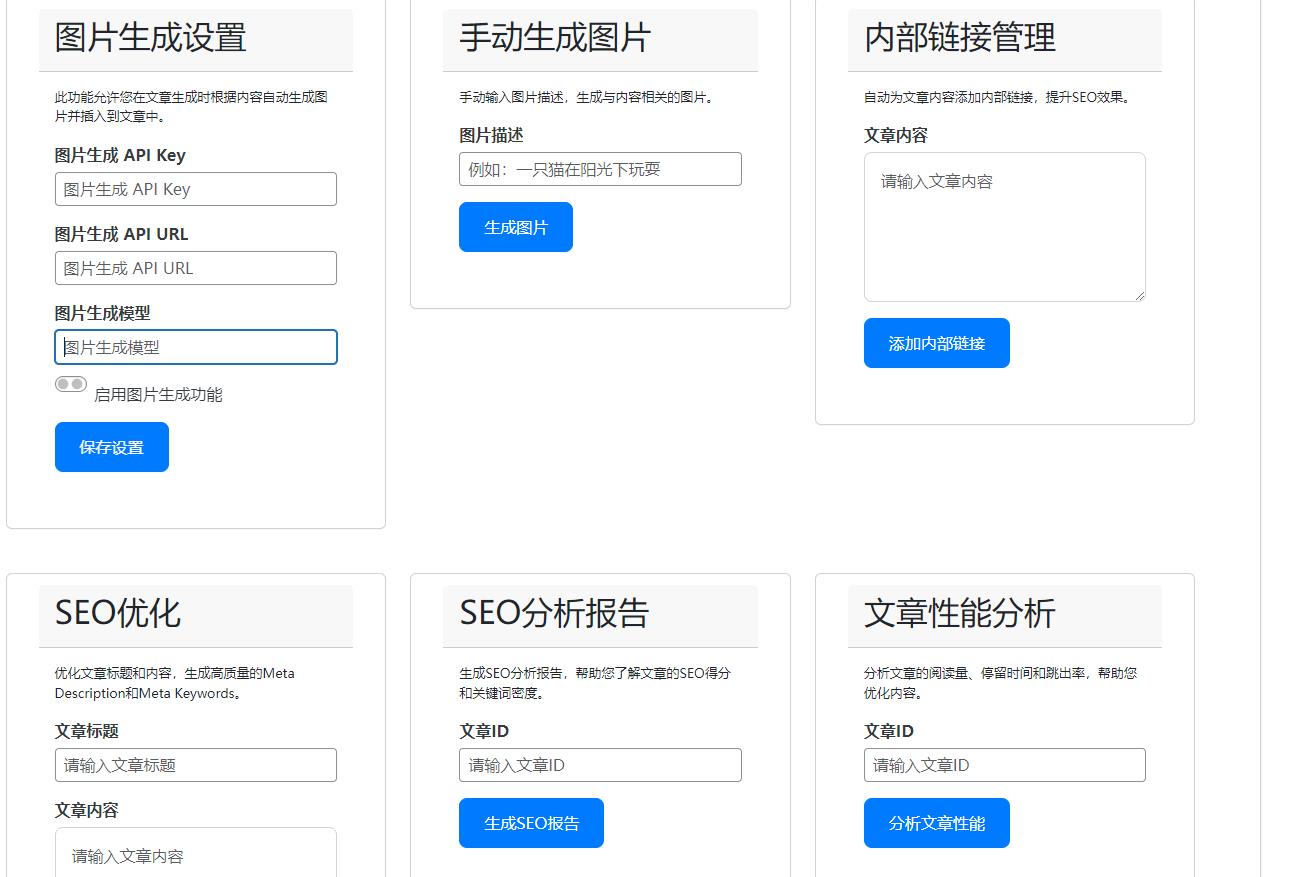Click the 文章内容 textarea under 内部链接管理

tap(1004, 226)
